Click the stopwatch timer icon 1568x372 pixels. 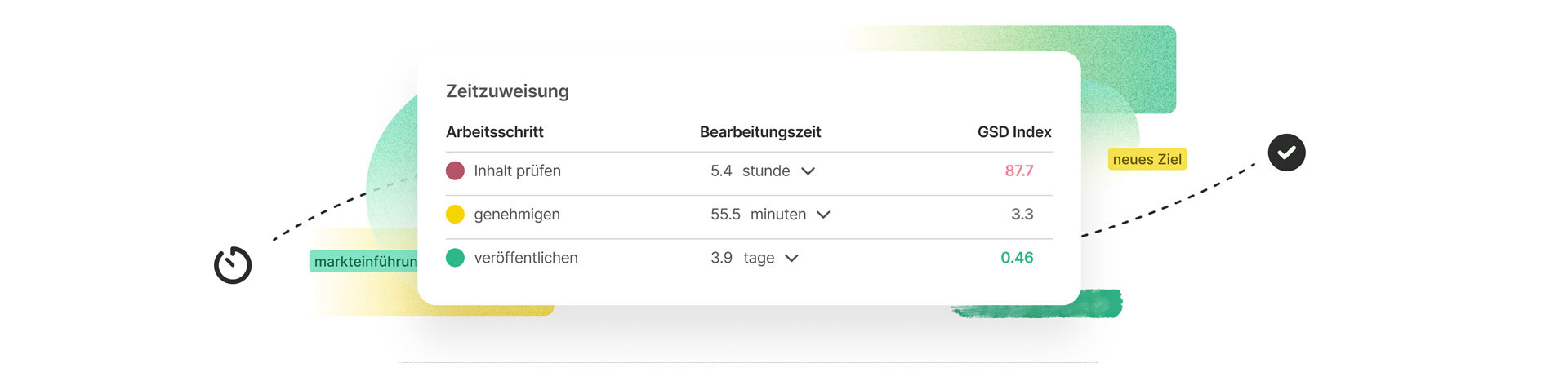pyautogui.click(x=233, y=265)
